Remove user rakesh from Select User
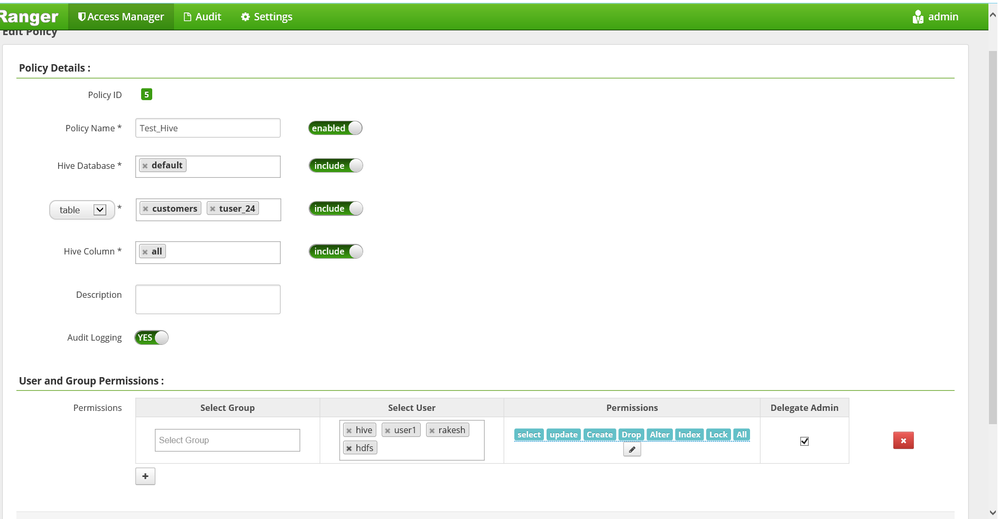The height and width of the screenshot is (519, 999). click(432, 430)
